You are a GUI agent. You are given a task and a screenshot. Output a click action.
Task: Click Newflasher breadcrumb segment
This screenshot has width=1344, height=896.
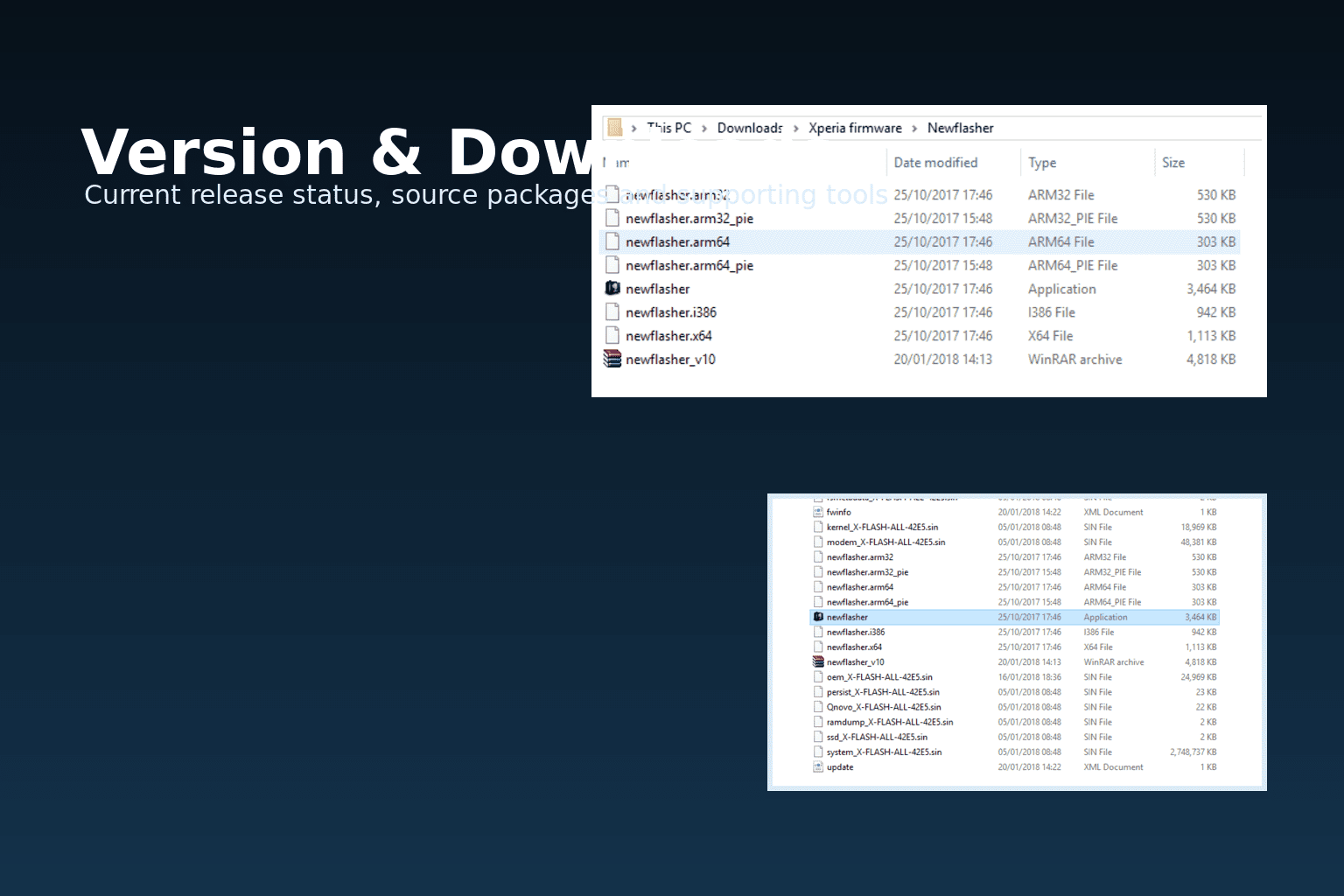click(960, 128)
